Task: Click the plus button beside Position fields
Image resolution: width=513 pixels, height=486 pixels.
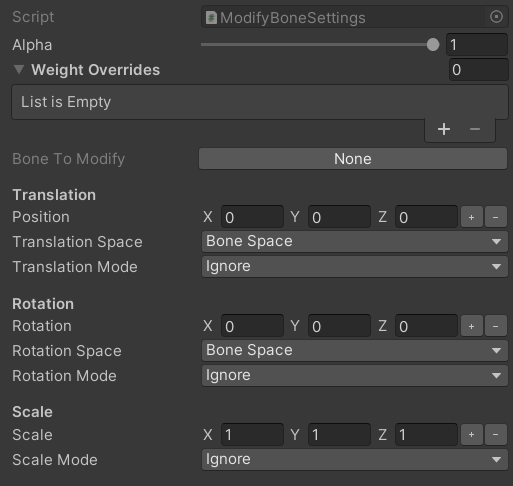Action: coord(471,217)
